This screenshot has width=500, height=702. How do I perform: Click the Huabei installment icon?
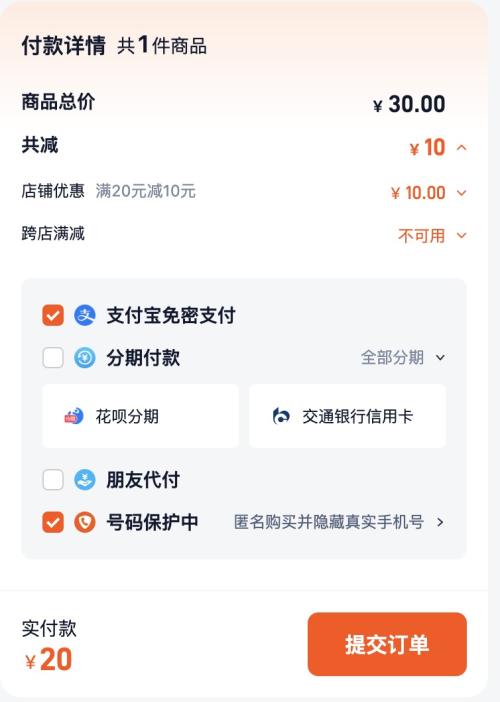(74, 416)
